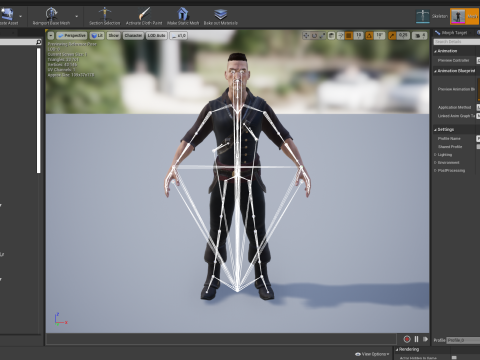Expand the Environment section
The width and height of the screenshot is (480, 360).
point(435,163)
